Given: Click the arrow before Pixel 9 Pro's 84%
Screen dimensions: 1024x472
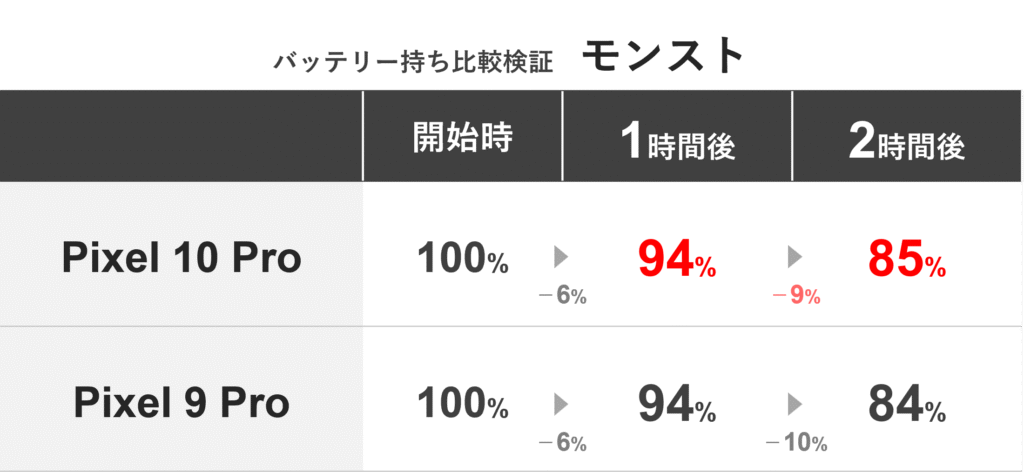Looking at the screenshot, I should pyautogui.click(x=796, y=403).
